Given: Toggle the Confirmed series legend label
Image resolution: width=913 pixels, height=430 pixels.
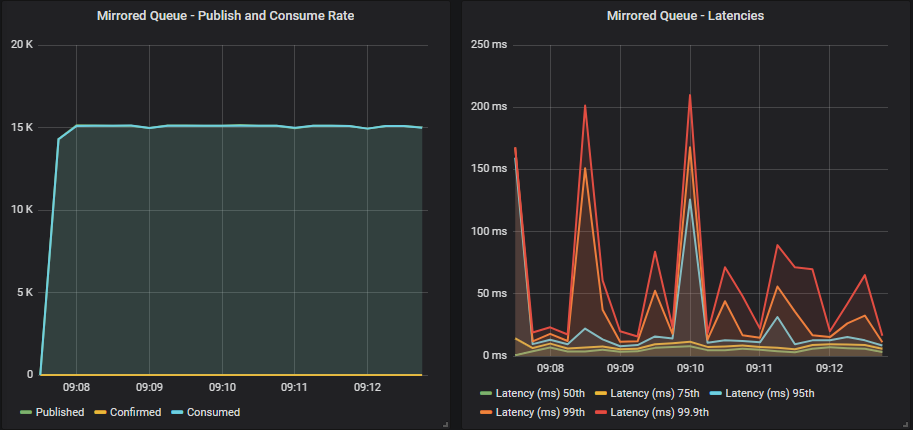Looking at the screenshot, I should [x=134, y=412].
